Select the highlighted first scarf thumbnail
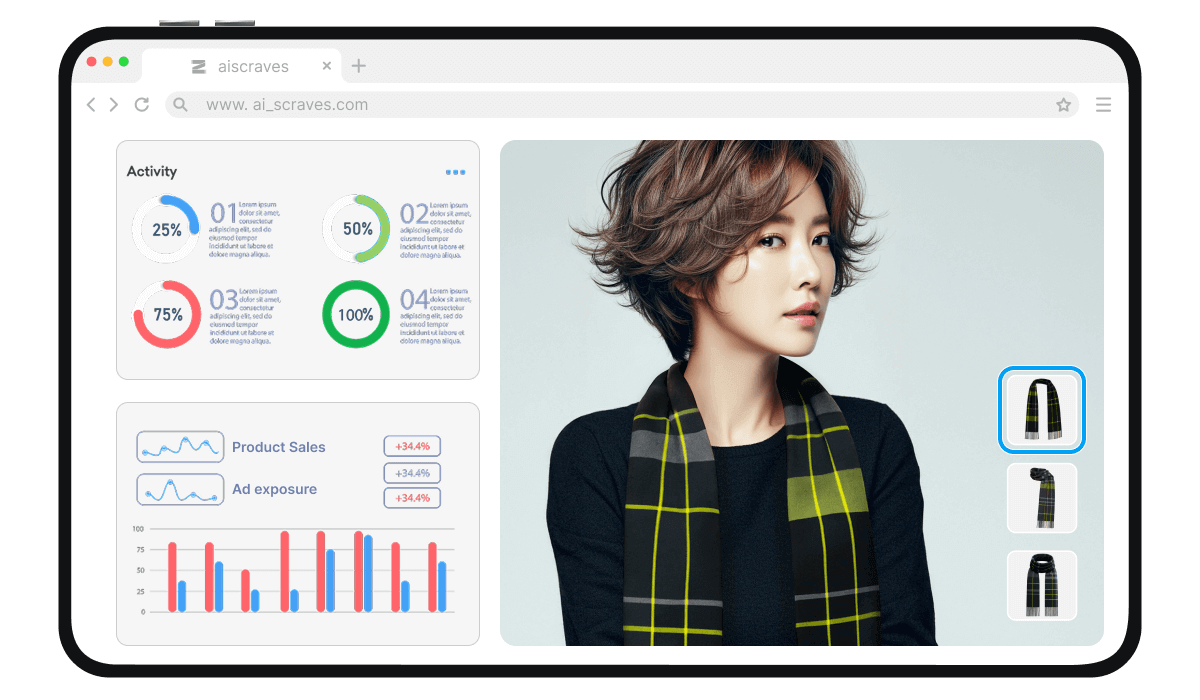The width and height of the screenshot is (1200, 700). click(1041, 410)
